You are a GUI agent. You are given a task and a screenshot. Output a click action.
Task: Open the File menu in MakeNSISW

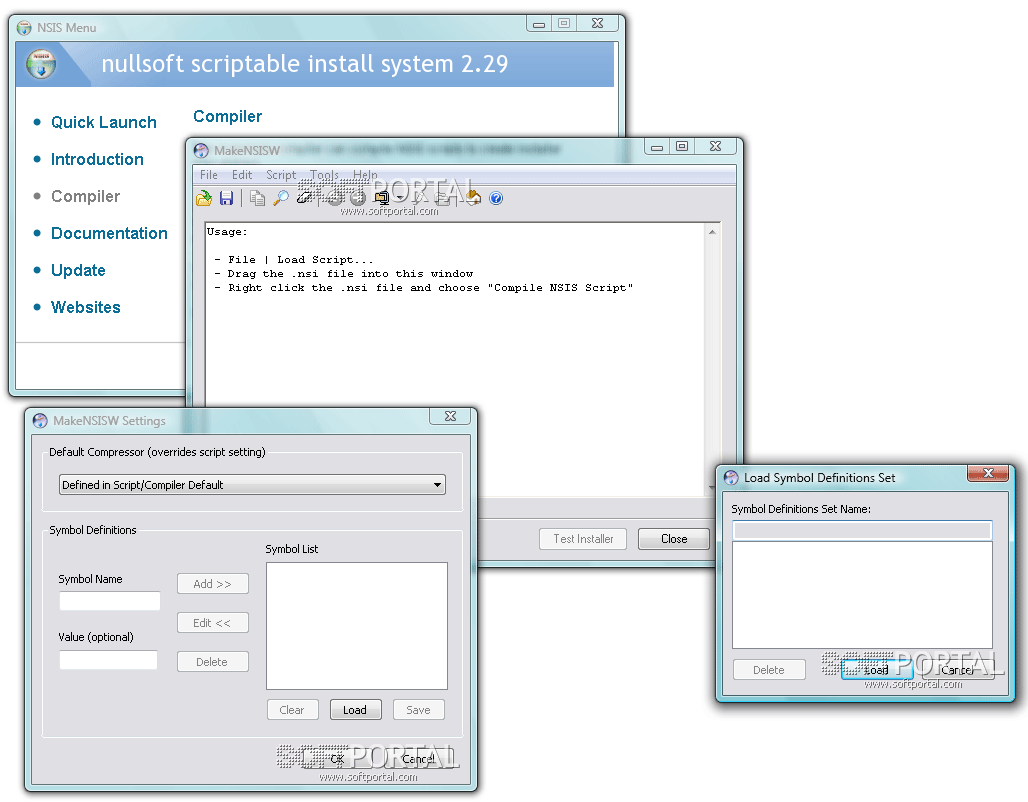[x=208, y=174]
